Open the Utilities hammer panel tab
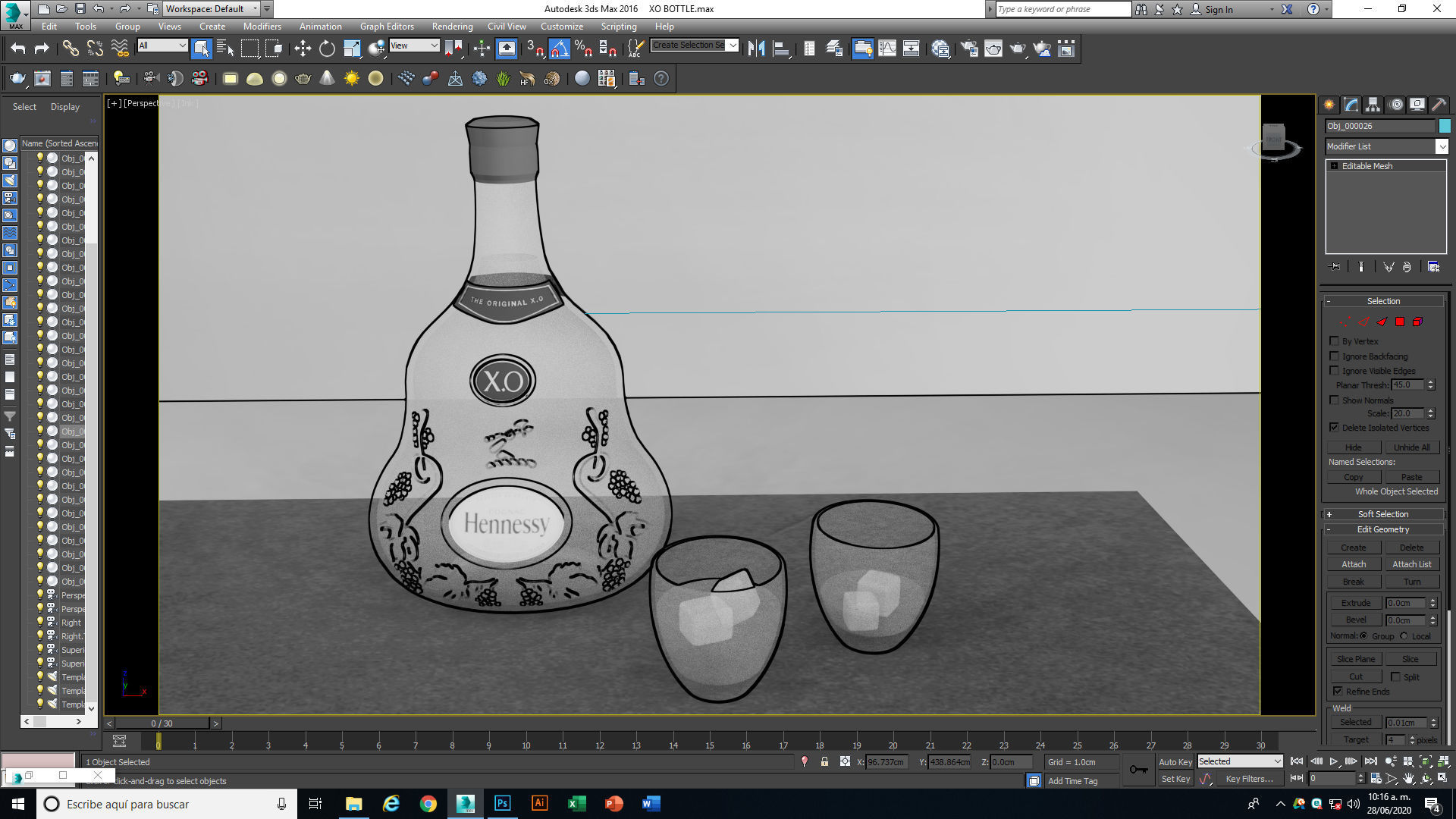This screenshot has width=1456, height=819. pos(1439,105)
